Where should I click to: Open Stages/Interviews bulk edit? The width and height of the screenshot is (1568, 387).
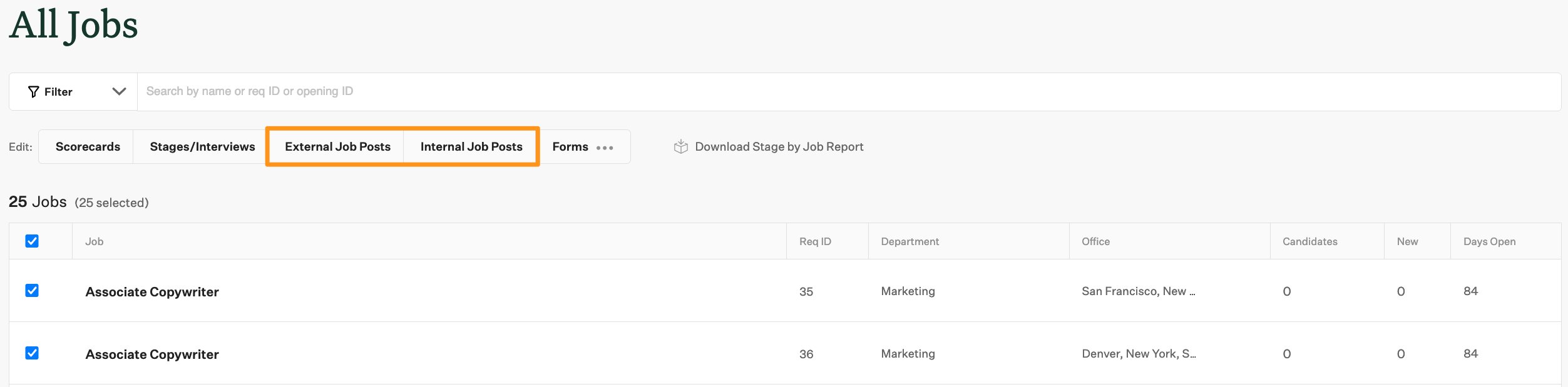pos(202,147)
